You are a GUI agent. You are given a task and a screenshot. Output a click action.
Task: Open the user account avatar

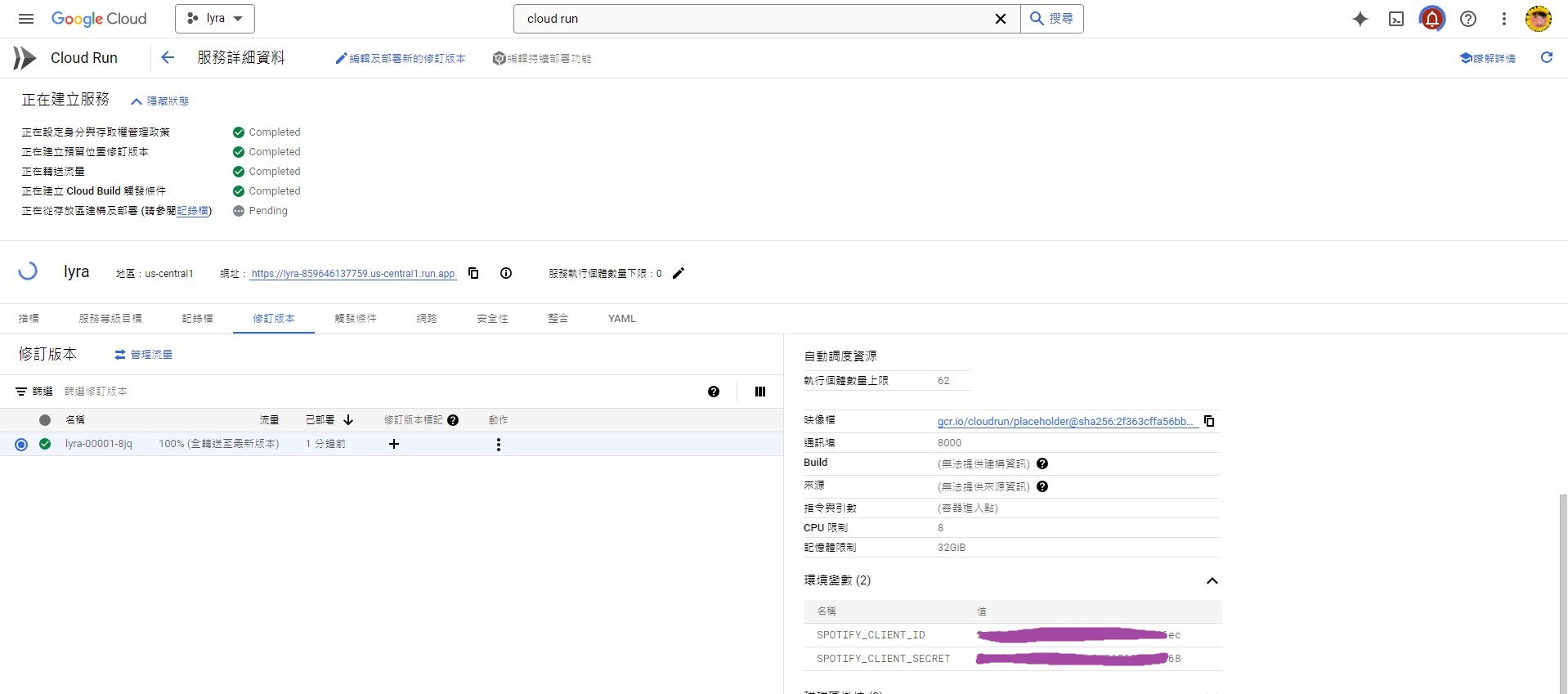pyautogui.click(x=1539, y=18)
